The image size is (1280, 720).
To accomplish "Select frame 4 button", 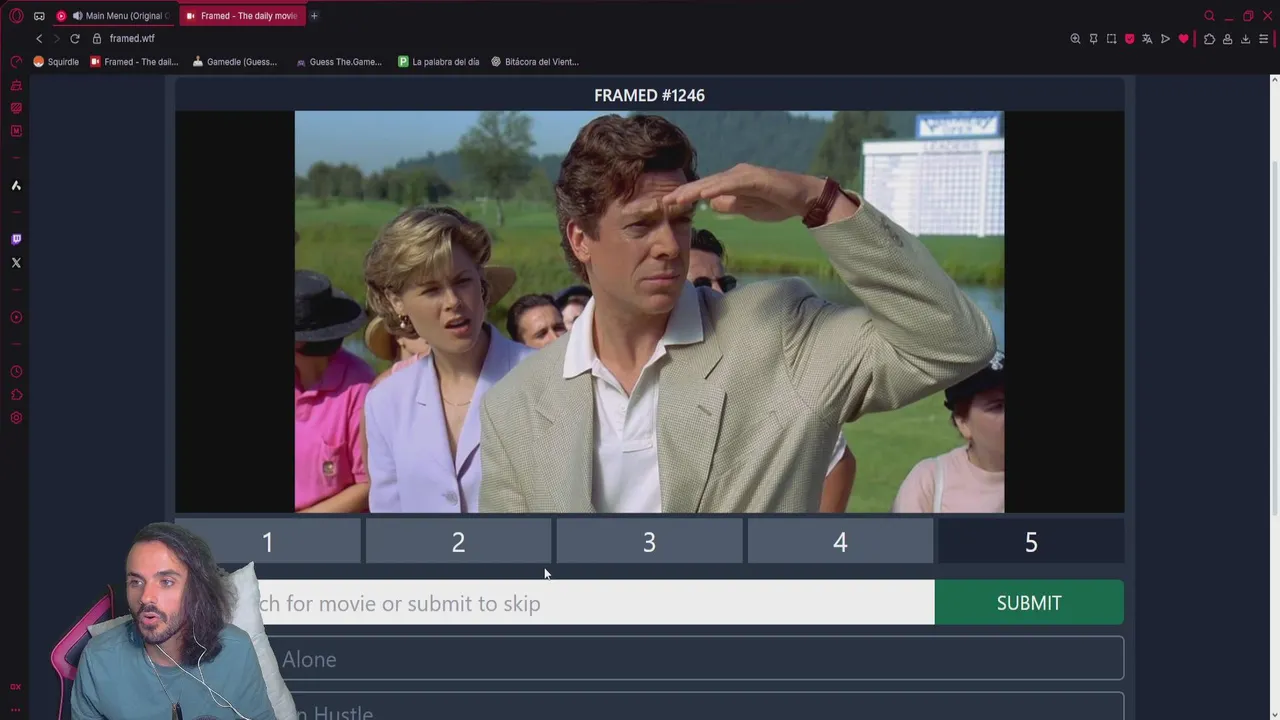I will click(840, 541).
